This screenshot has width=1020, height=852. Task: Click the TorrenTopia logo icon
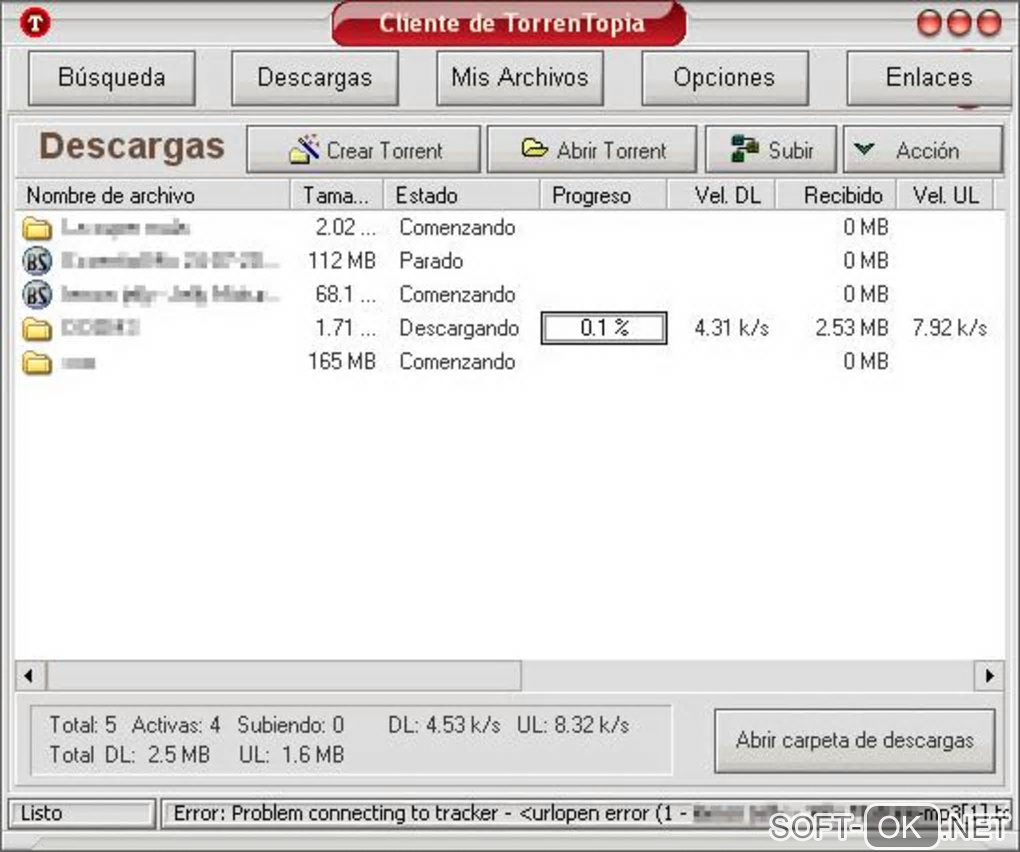click(35, 24)
